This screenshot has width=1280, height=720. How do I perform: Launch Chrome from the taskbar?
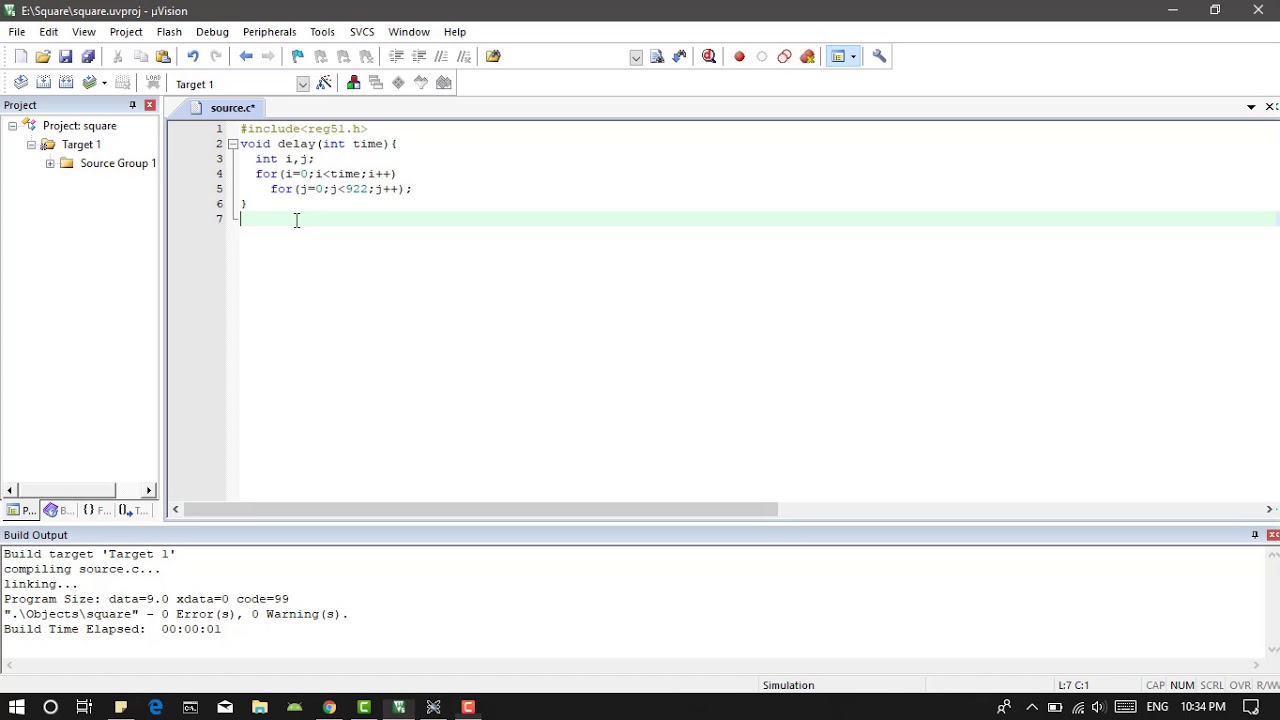point(329,707)
